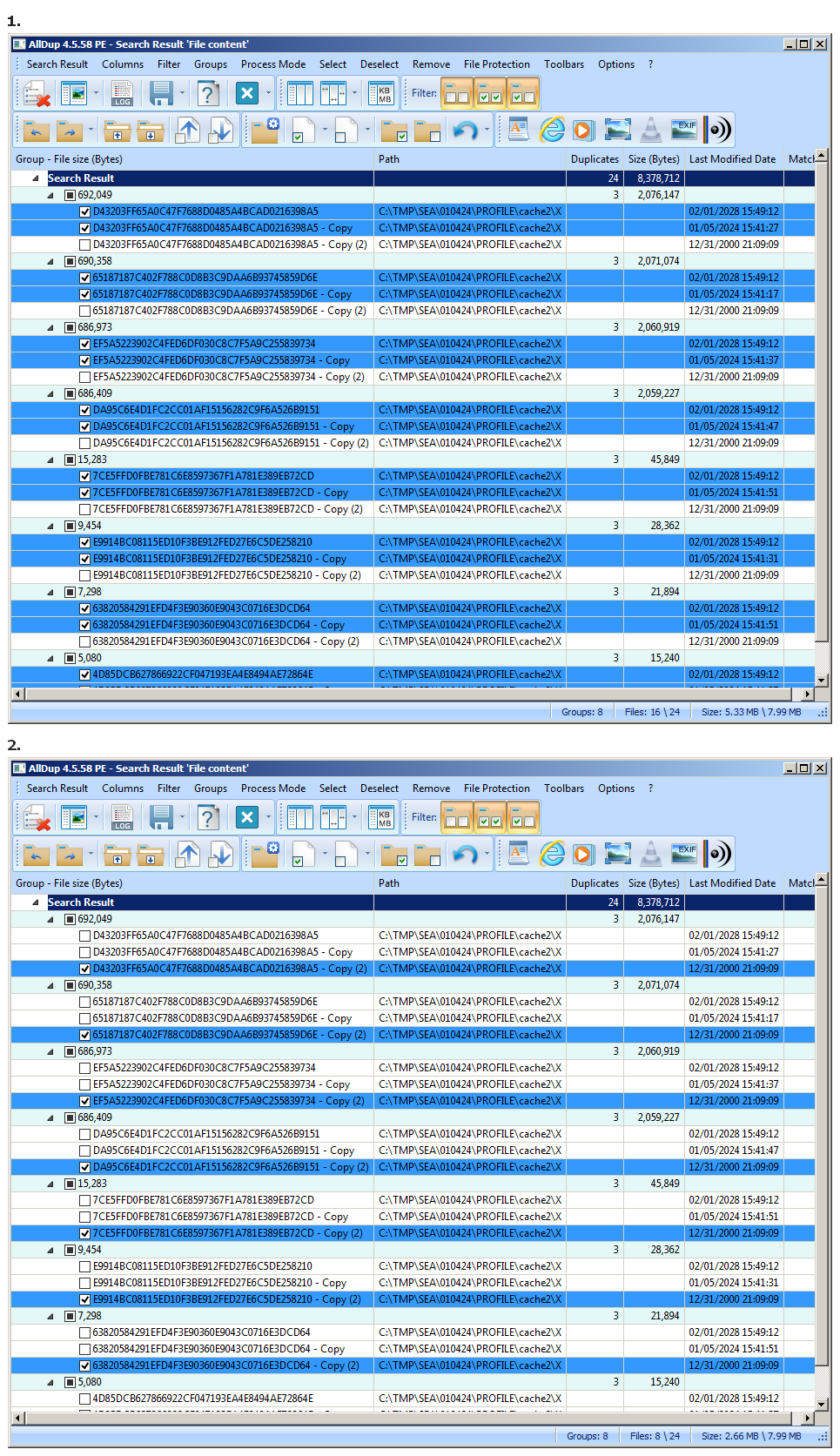This screenshot has height=1456, width=840.
Task: Click the Internet Explorer icon in window 2
Action: pyautogui.click(x=552, y=855)
